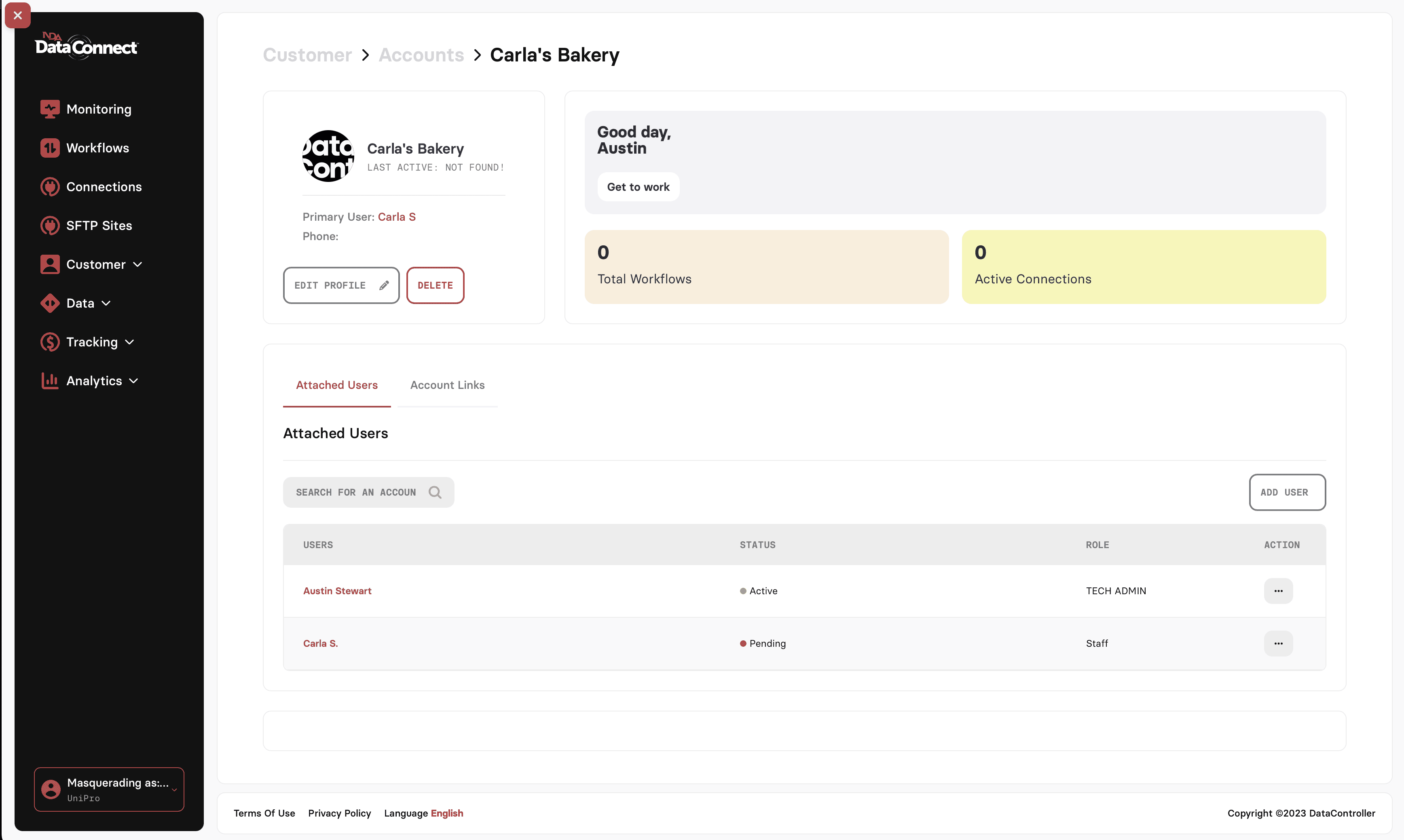Click the pencil icon on Edit Profile
The width and height of the screenshot is (1404, 840).
pos(384,285)
